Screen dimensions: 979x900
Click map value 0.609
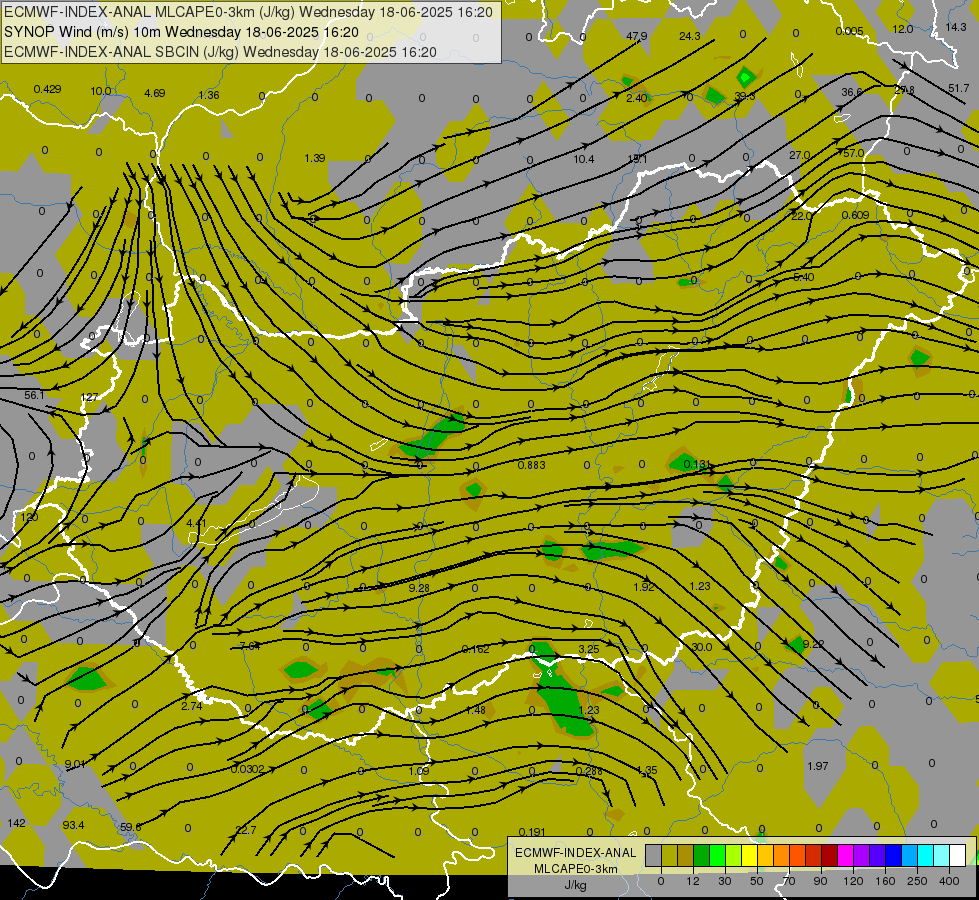(x=855, y=215)
